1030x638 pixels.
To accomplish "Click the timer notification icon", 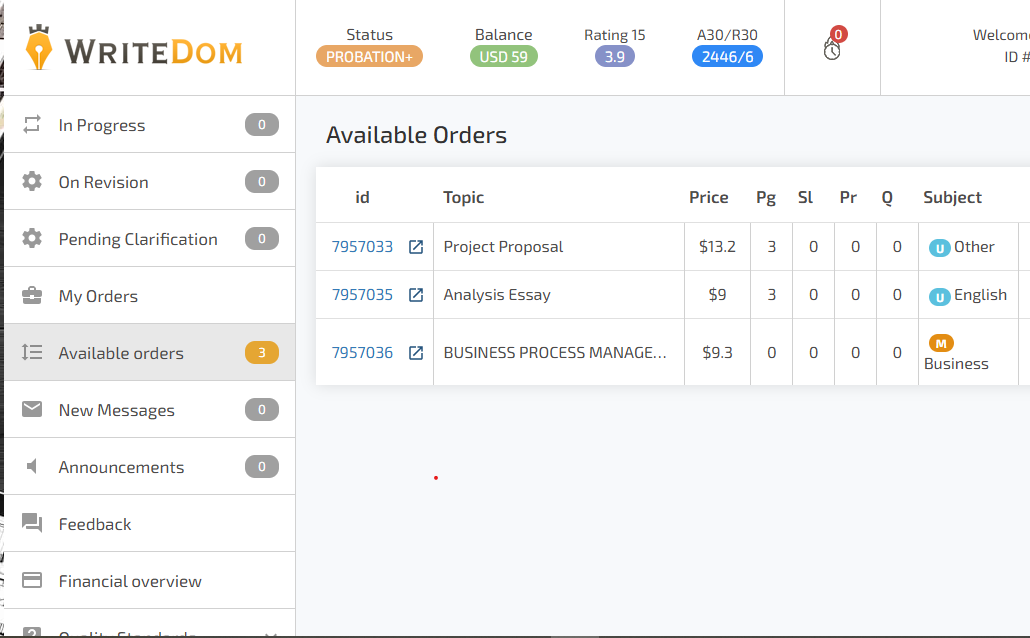I will pyautogui.click(x=832, y=49).
